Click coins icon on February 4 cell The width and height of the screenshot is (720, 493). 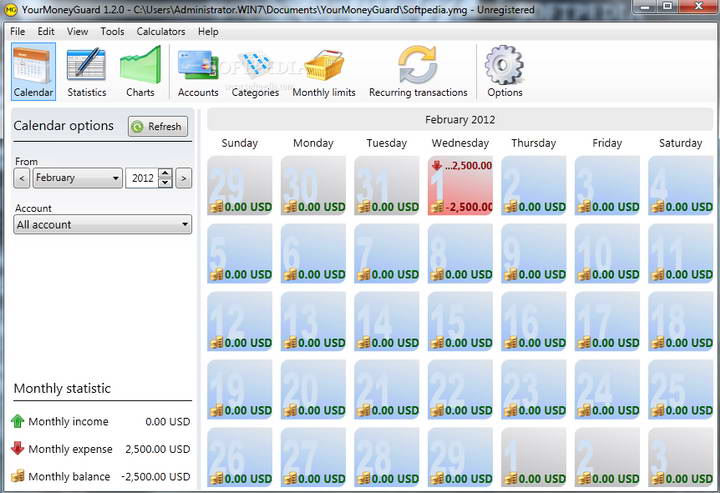coord(657,207)
